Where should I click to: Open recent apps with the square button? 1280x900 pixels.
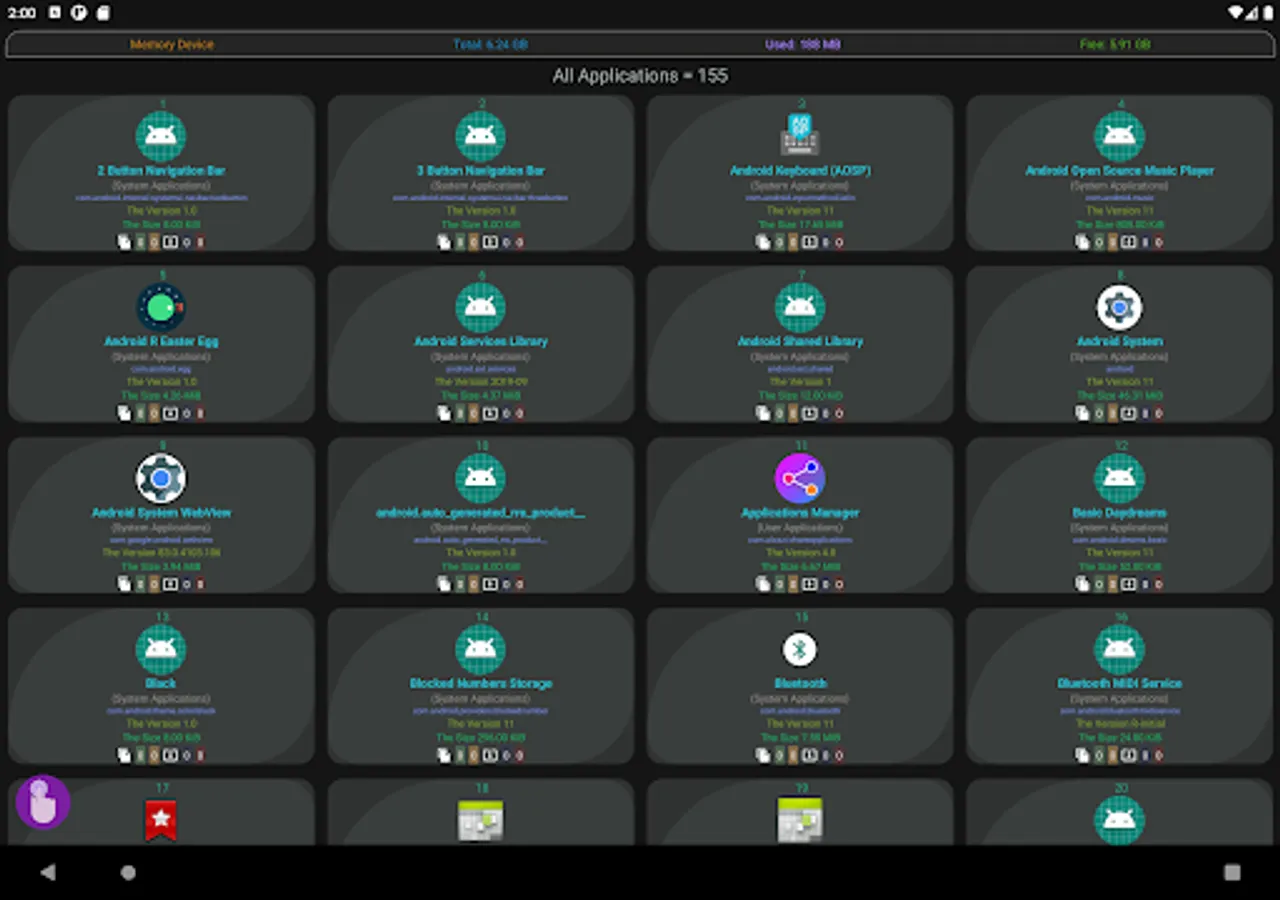[1232, 872]
